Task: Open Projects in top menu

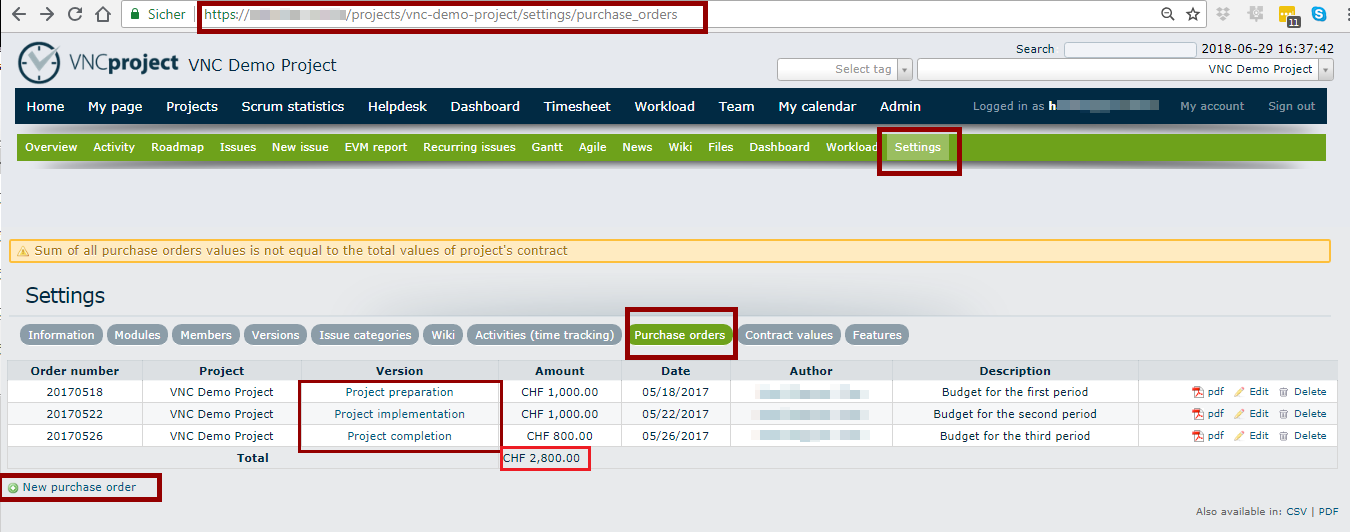Action: point(192,106)
